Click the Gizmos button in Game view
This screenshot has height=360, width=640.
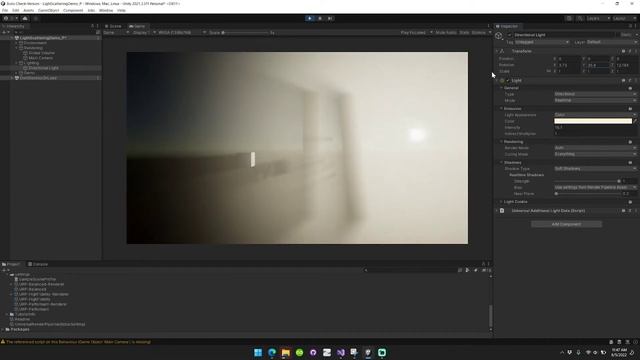click(479, 33)
